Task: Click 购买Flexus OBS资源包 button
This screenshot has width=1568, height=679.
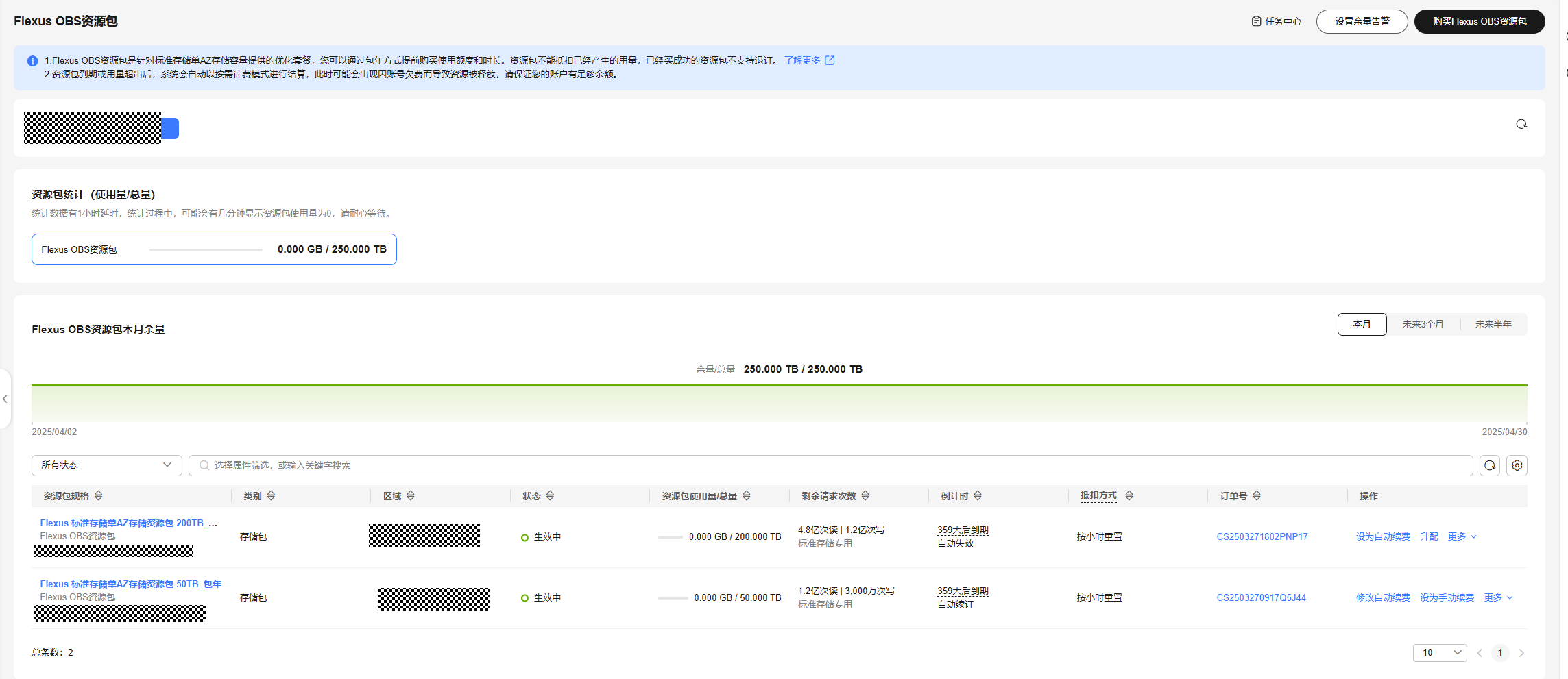Action: pyautogui.click(x=1479, y=21)
